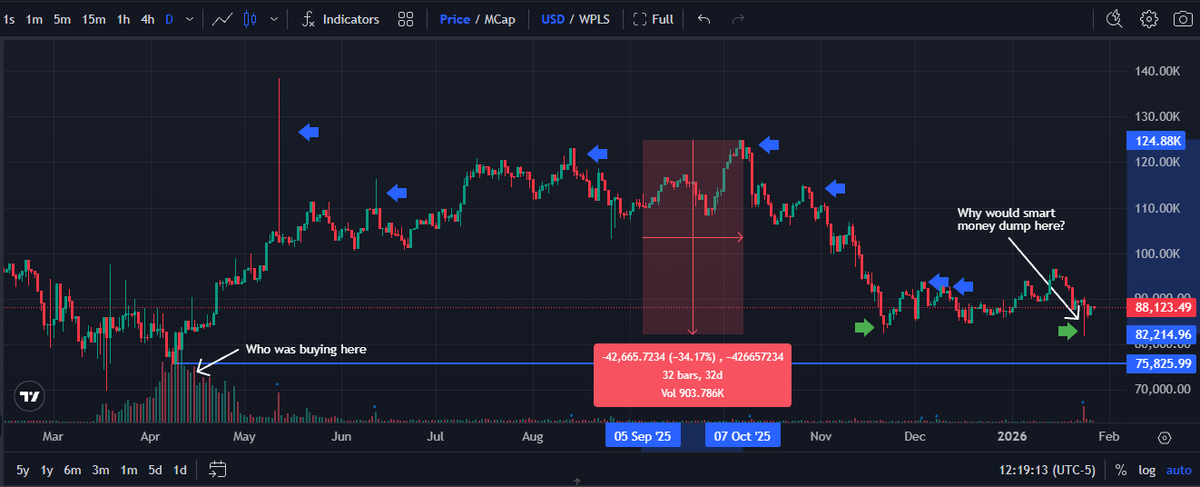Screen dimensions: 1200x487
Task: Switch to Price display
Action: (455, 19)
